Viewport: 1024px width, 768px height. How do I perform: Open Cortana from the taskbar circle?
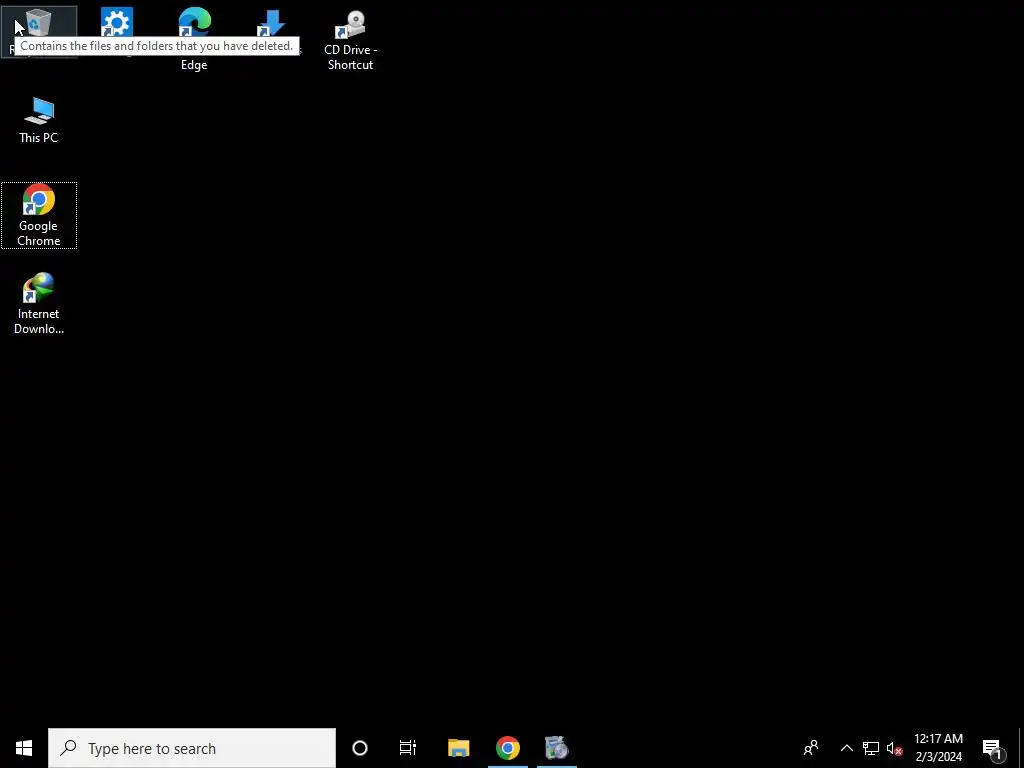tap(360, 748)
